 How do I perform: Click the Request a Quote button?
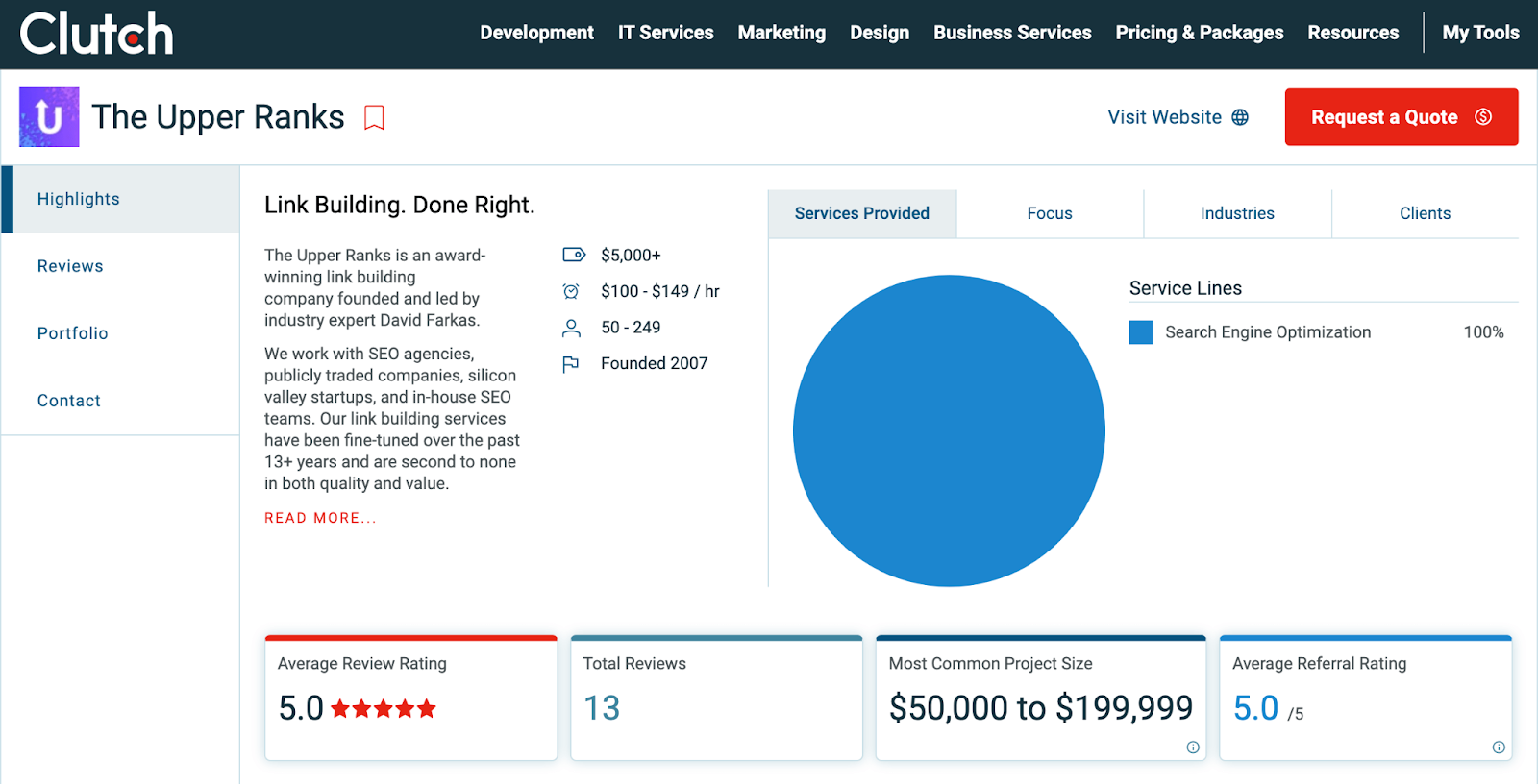1402,117
